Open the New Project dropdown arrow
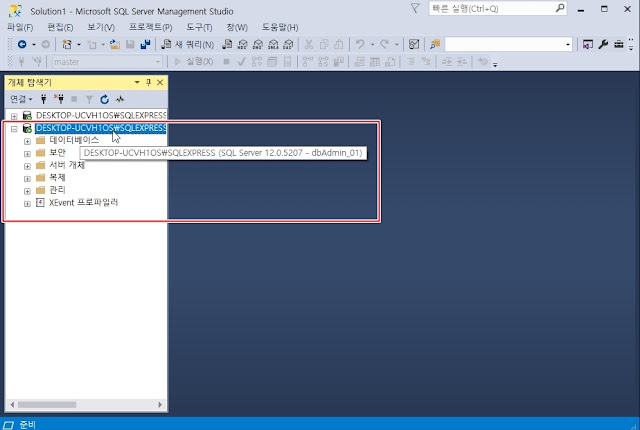Image resolution: width=640 pixels, height=430 pixels. pos(79,44)
